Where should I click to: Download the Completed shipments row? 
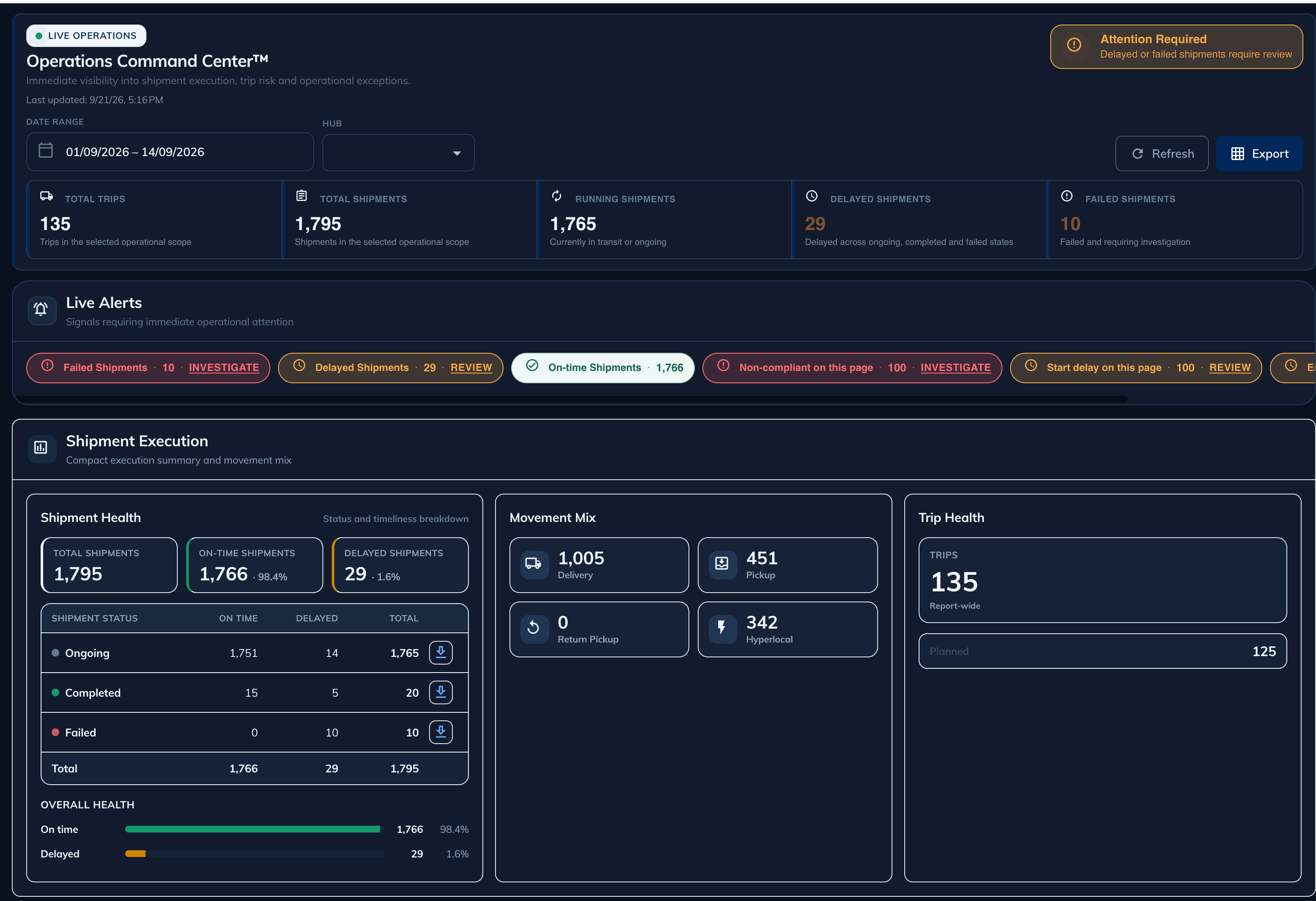coord(441,692)
